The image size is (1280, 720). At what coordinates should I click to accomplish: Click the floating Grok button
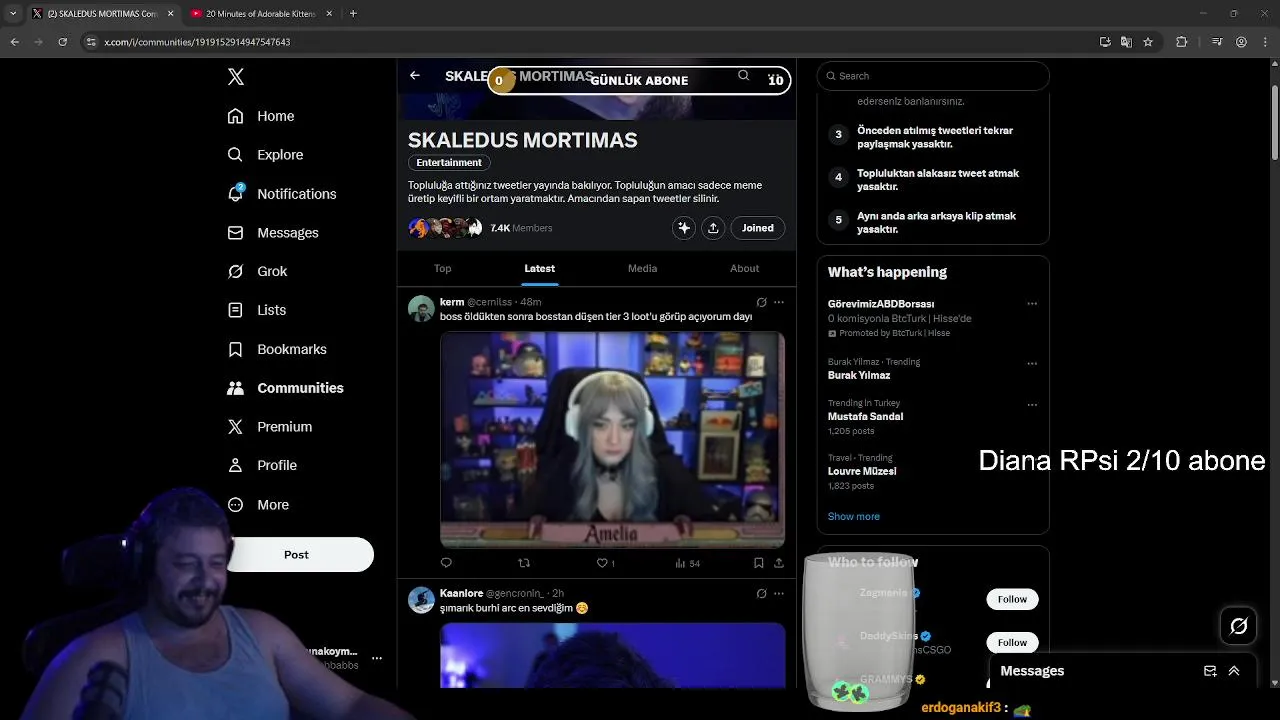(x=1239, y=626)
